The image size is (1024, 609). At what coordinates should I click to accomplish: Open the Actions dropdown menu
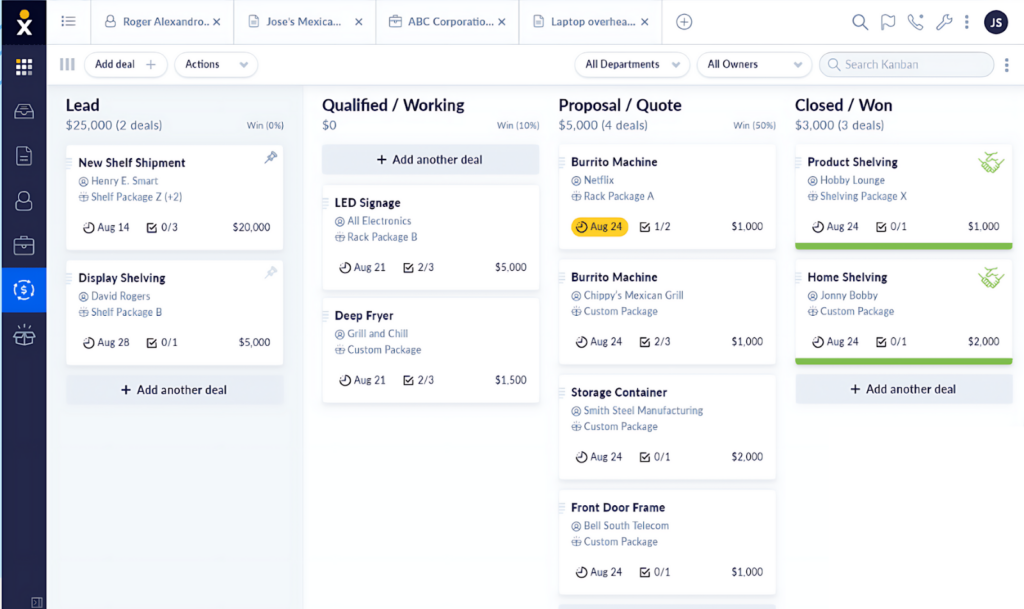point(215,64)
